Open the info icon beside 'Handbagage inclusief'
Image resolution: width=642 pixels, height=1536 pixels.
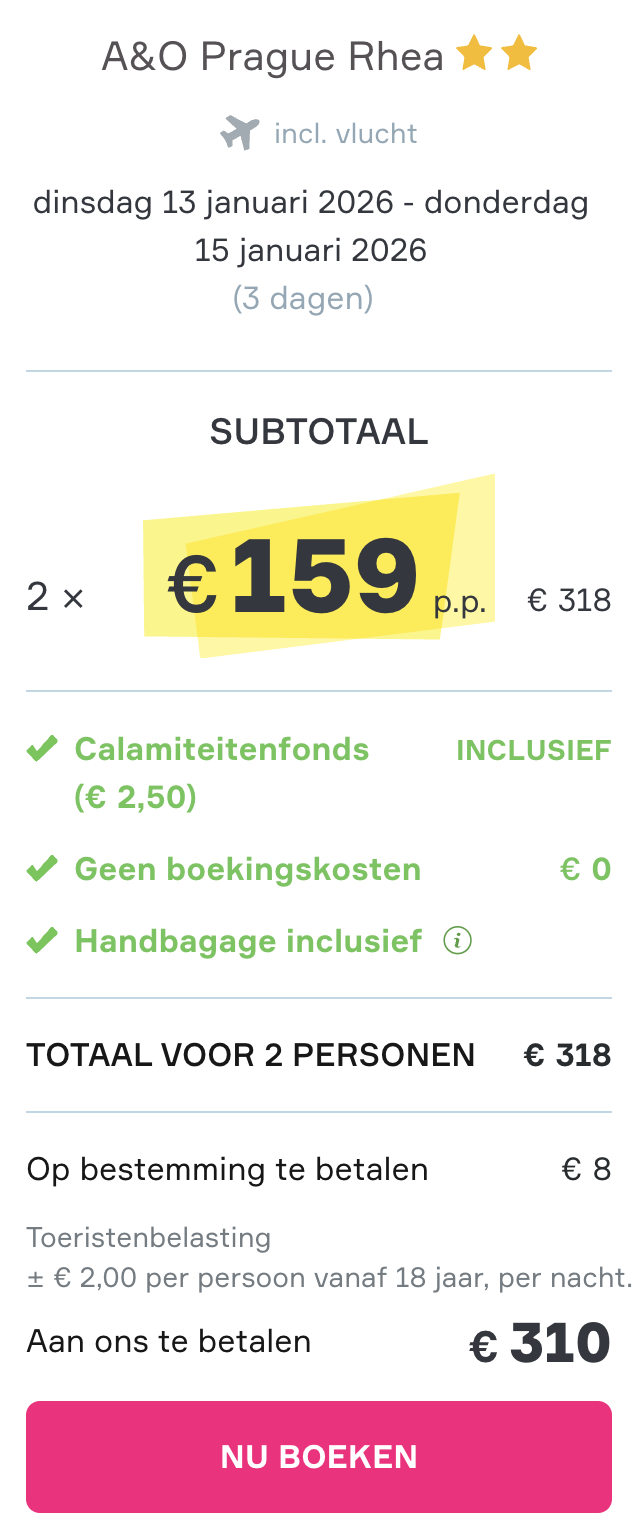(x=458, y=941)
